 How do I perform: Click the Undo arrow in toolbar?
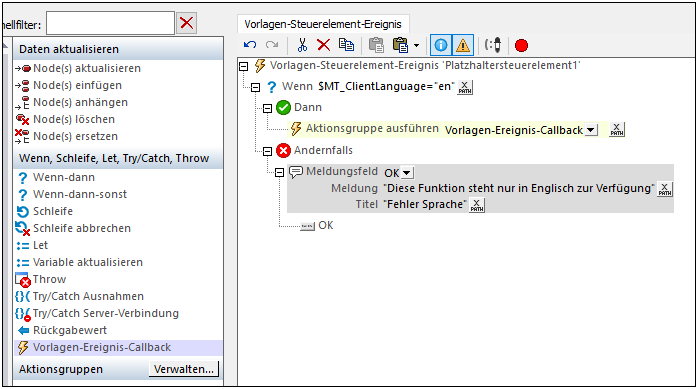click(250, 45)
